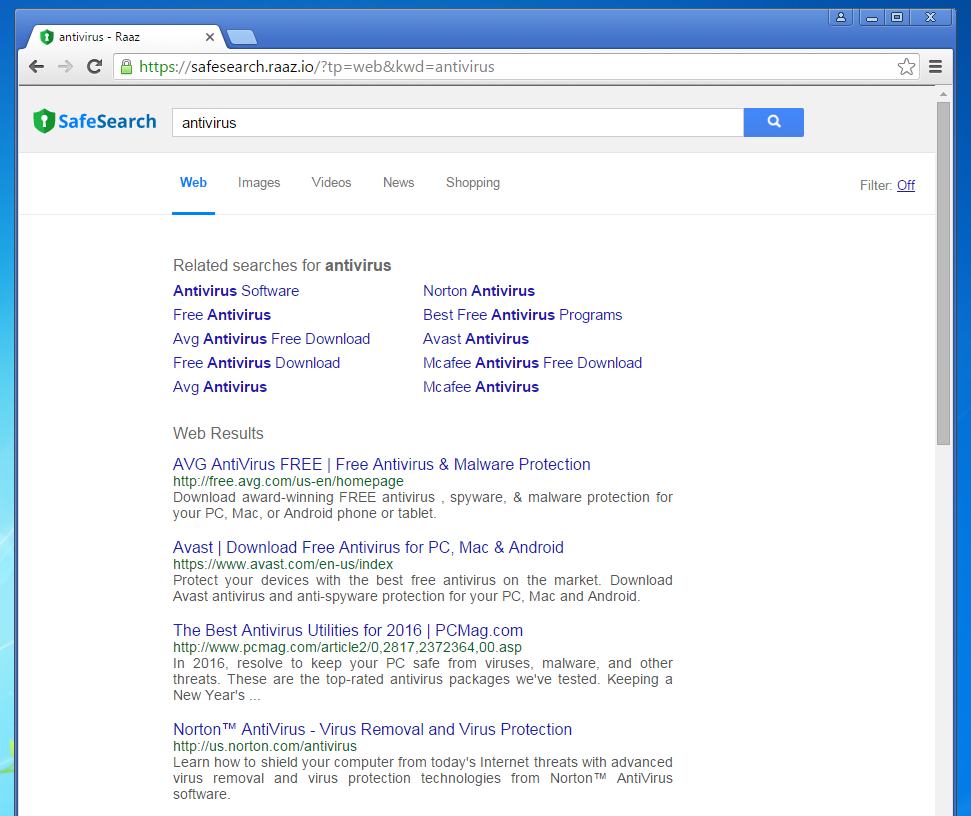Switch to the Shopping tab
This screenshot has height=816, width=971.
click(472, 183)
